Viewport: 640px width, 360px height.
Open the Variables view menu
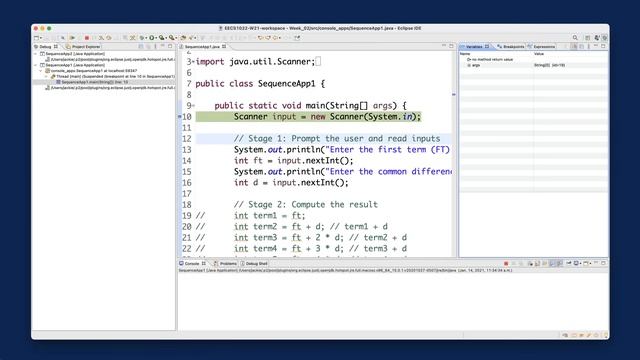coord(588,46)
